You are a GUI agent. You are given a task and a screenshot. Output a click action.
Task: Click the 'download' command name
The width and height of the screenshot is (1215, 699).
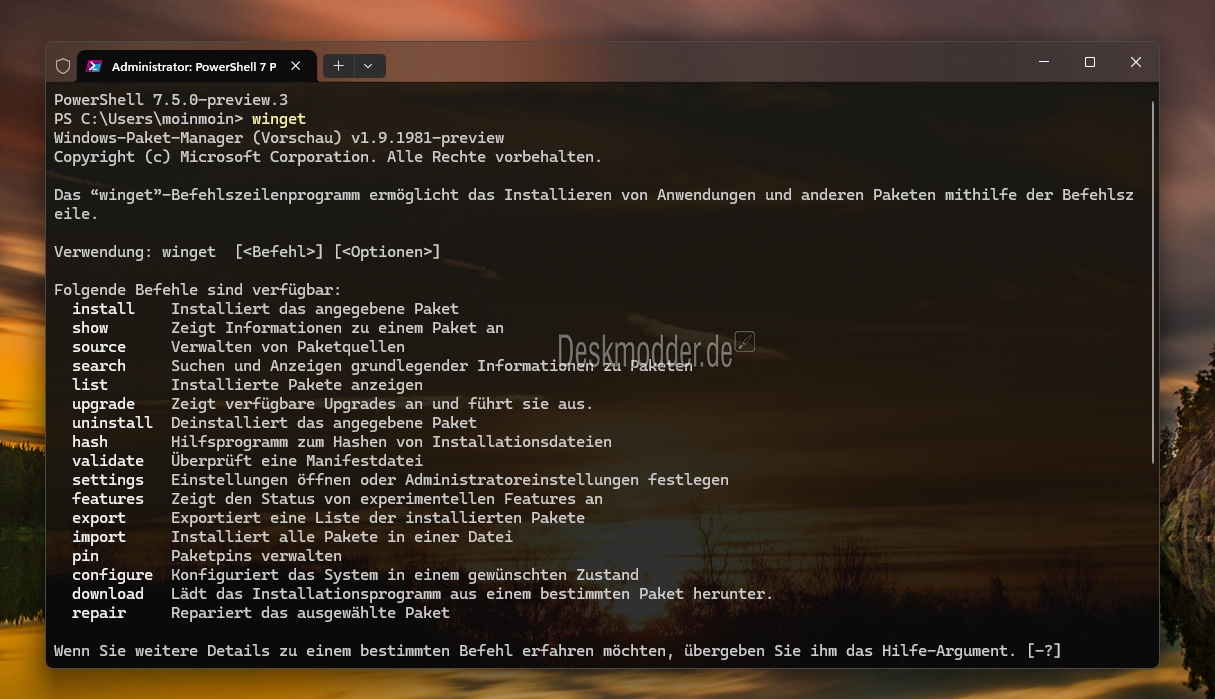pos(108,594)
